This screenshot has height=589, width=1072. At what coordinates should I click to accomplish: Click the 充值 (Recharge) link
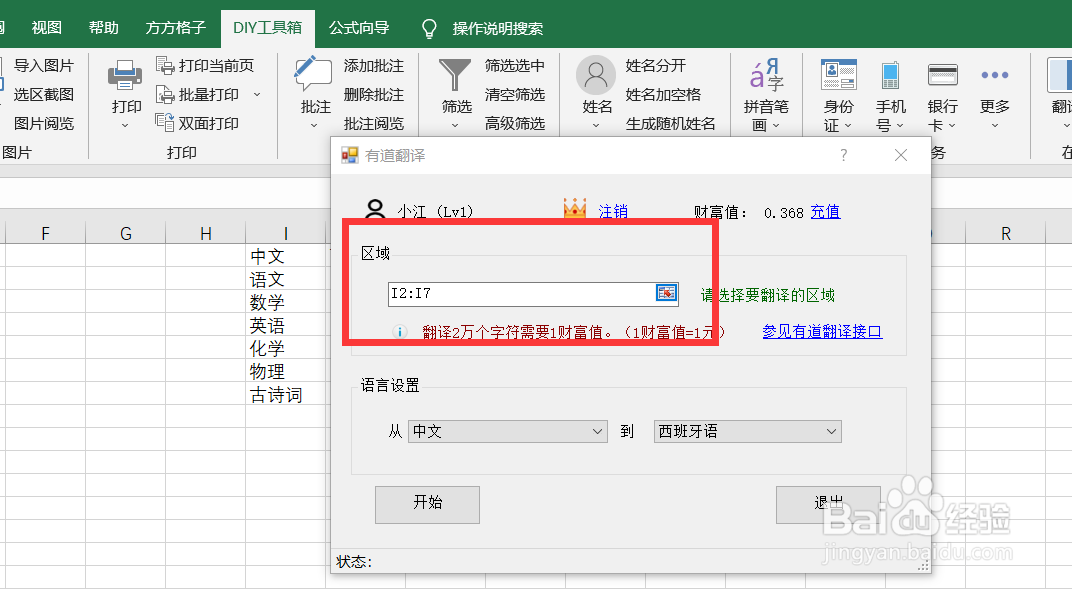825,212
